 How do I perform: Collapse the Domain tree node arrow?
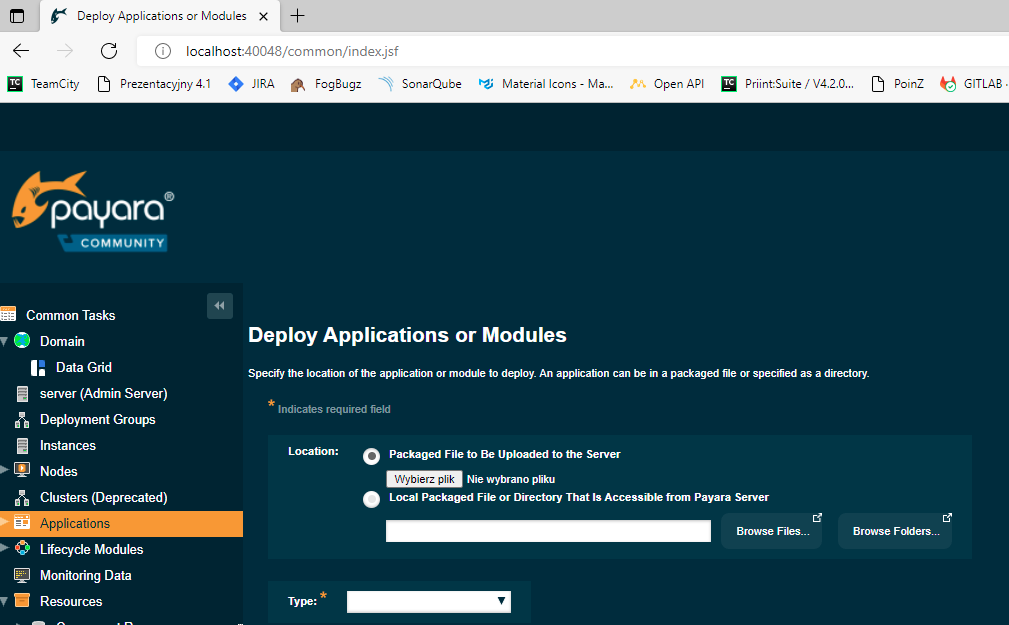pyautogui.click(x=5, y=341)
